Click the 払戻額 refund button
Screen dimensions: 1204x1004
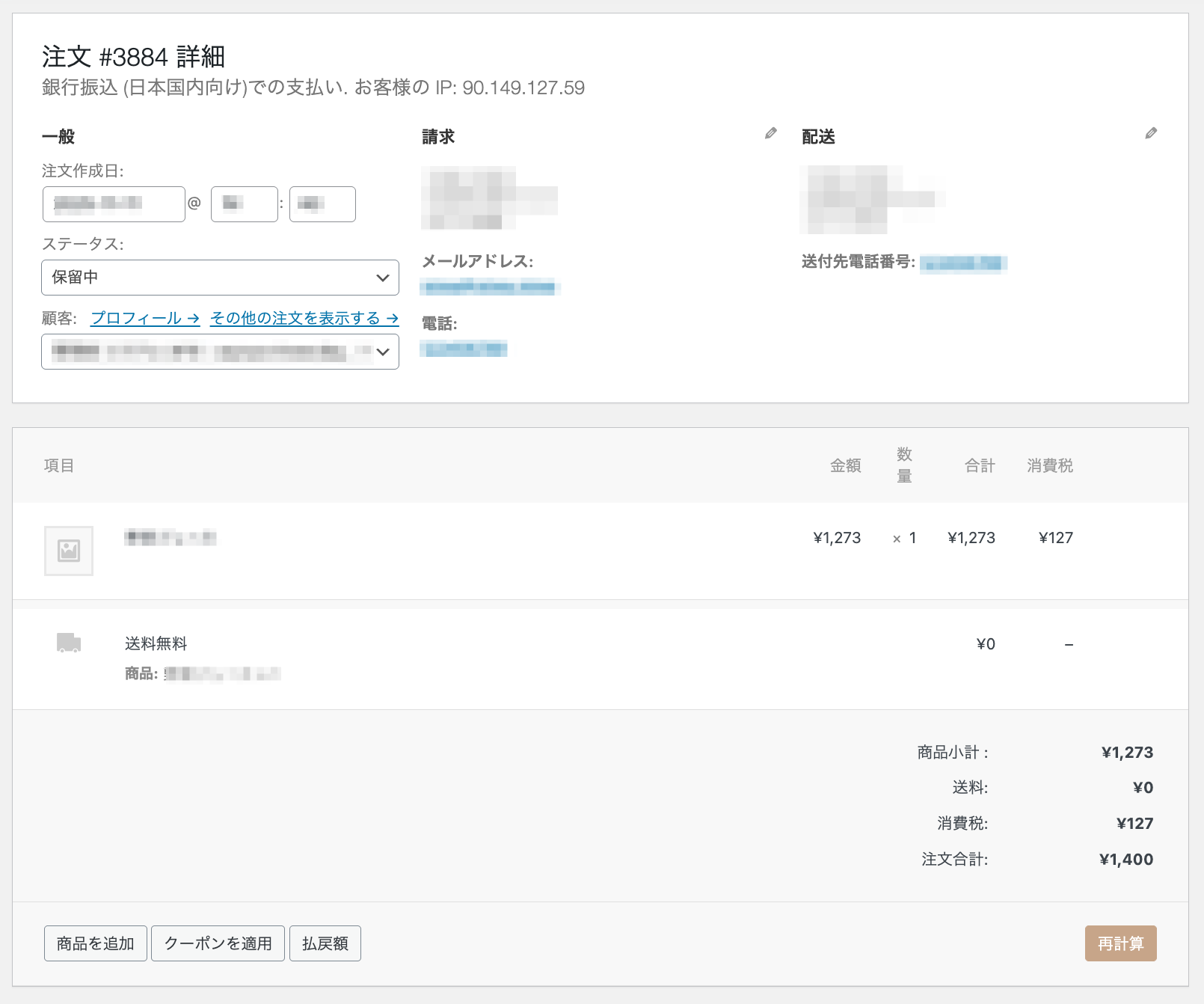point(325,943)
